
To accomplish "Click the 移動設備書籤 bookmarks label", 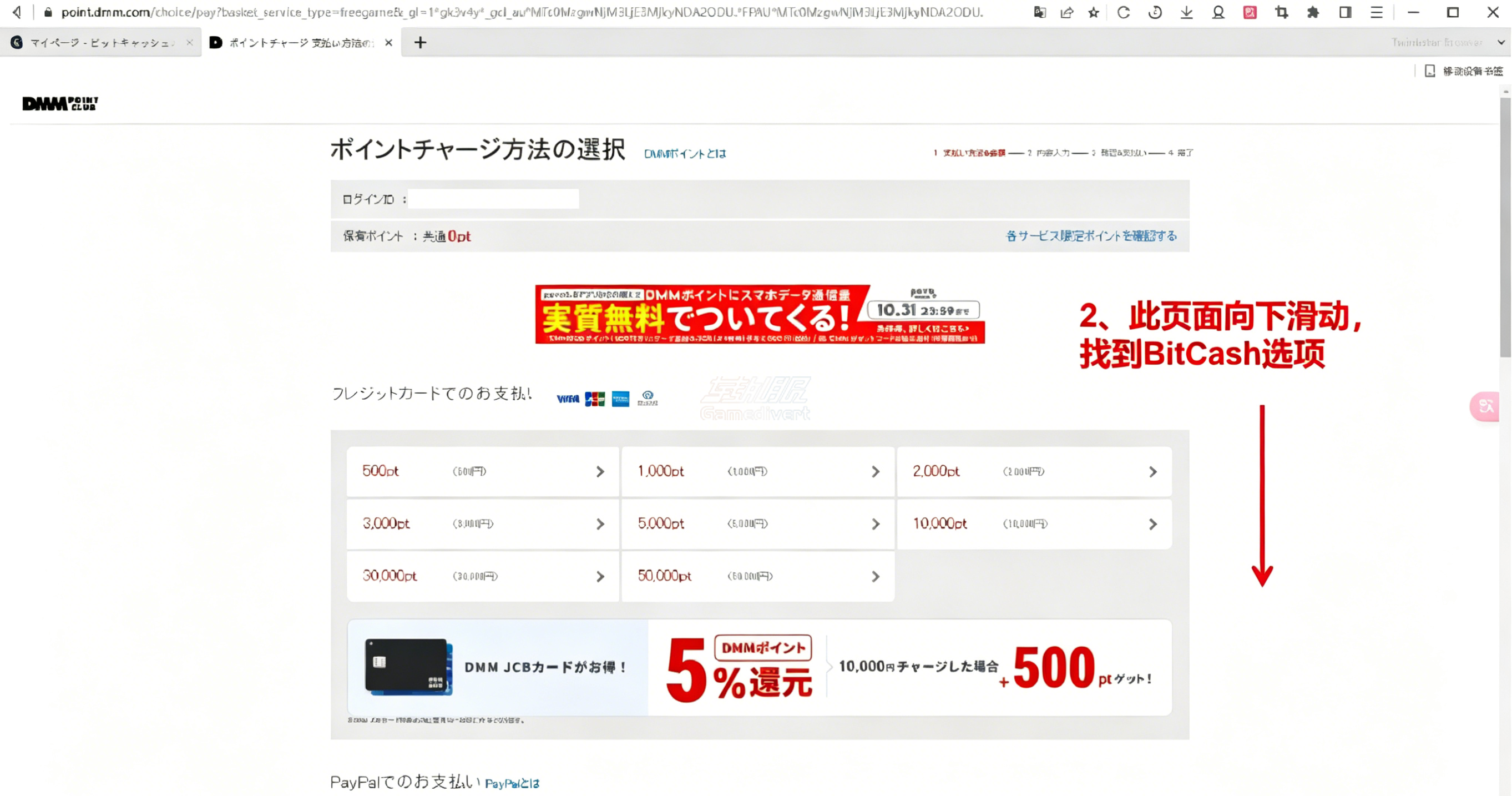I will tap(1473, 71).
